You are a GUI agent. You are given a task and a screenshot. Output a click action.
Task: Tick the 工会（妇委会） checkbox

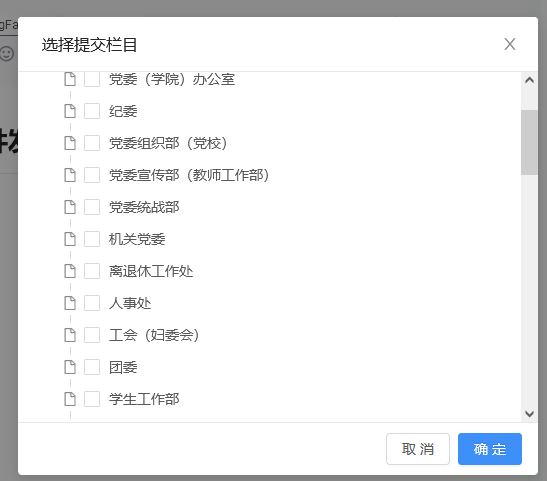coord(92,335)
